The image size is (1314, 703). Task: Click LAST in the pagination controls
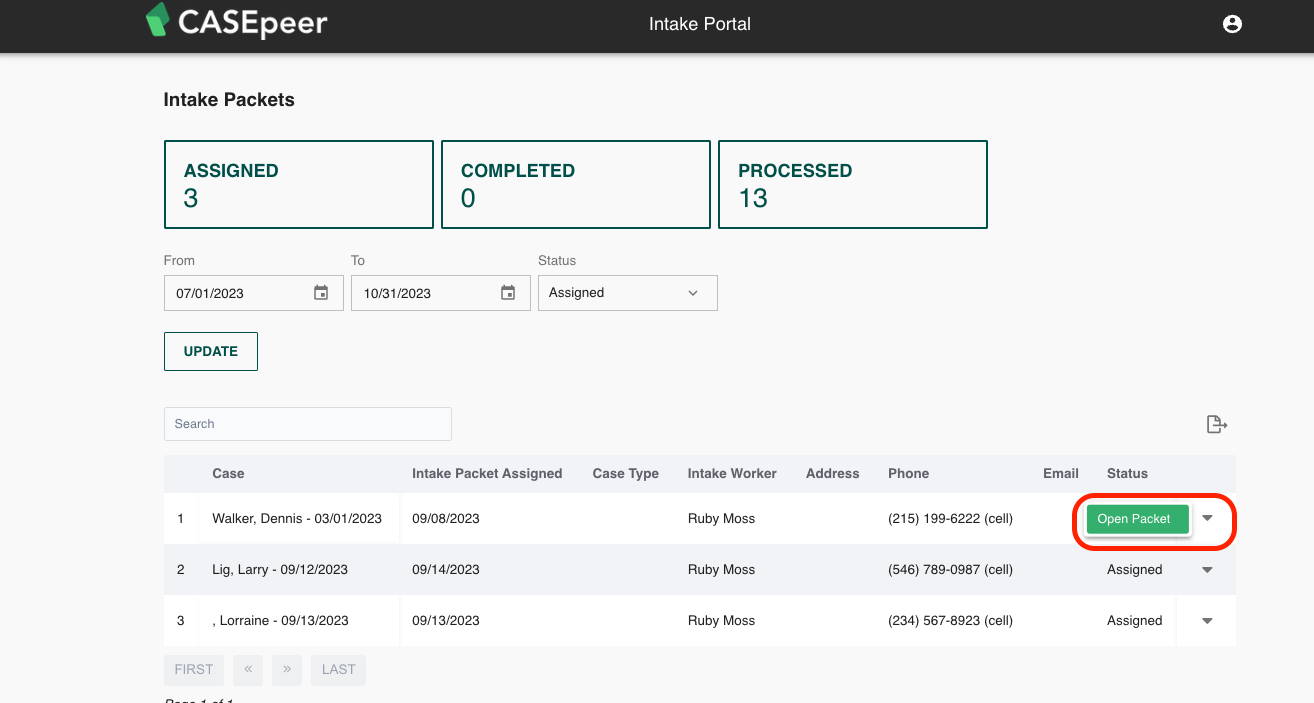coord(338,670)
